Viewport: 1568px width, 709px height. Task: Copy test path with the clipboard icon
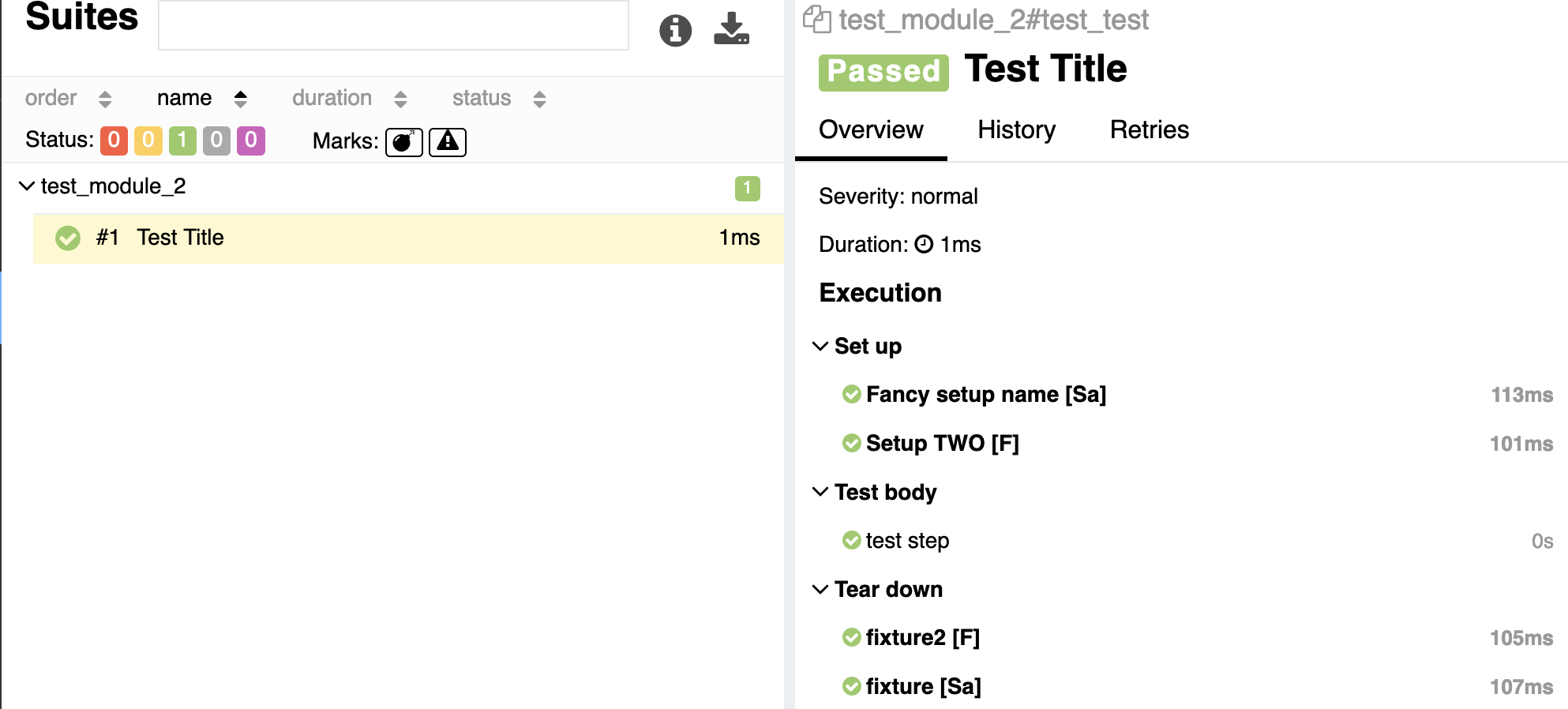tap(817, 19)
